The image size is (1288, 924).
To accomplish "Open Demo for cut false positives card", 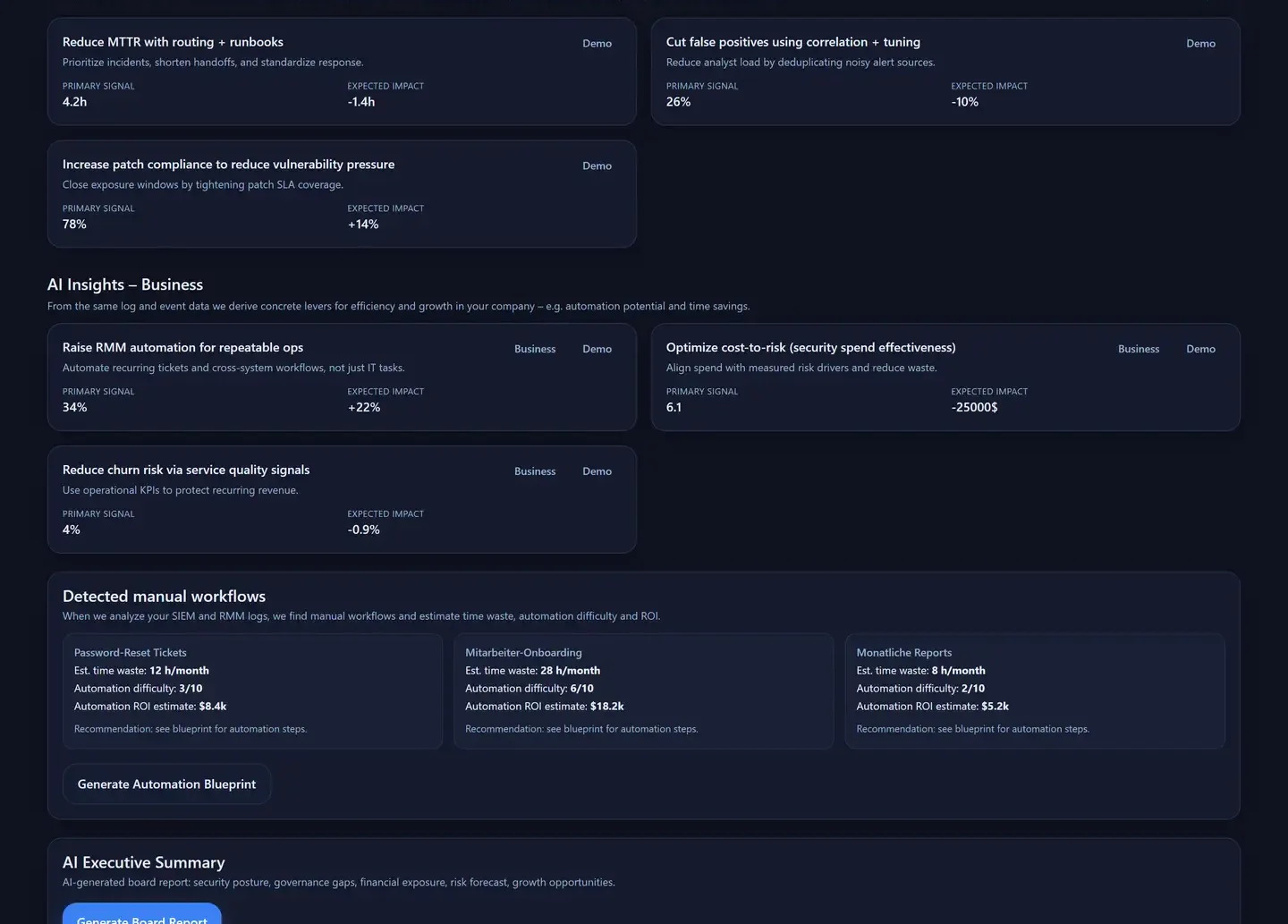I will (1200, 43).
